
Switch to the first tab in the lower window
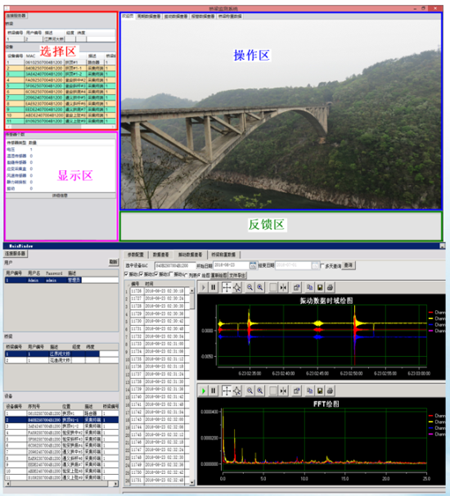click(136, 255)
